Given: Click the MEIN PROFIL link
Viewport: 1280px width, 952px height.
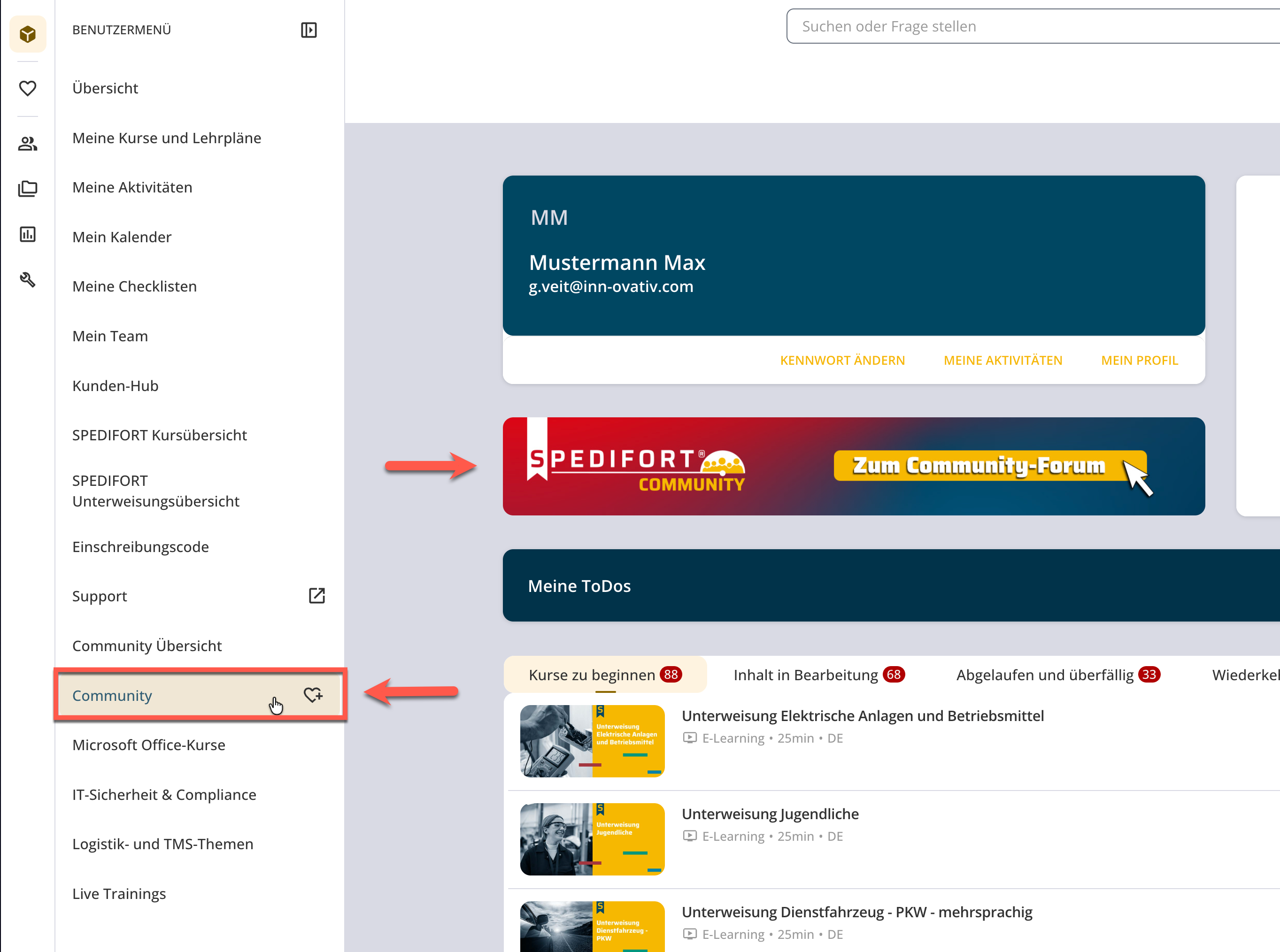Looking at the screenshot, I should (1139, 360).
